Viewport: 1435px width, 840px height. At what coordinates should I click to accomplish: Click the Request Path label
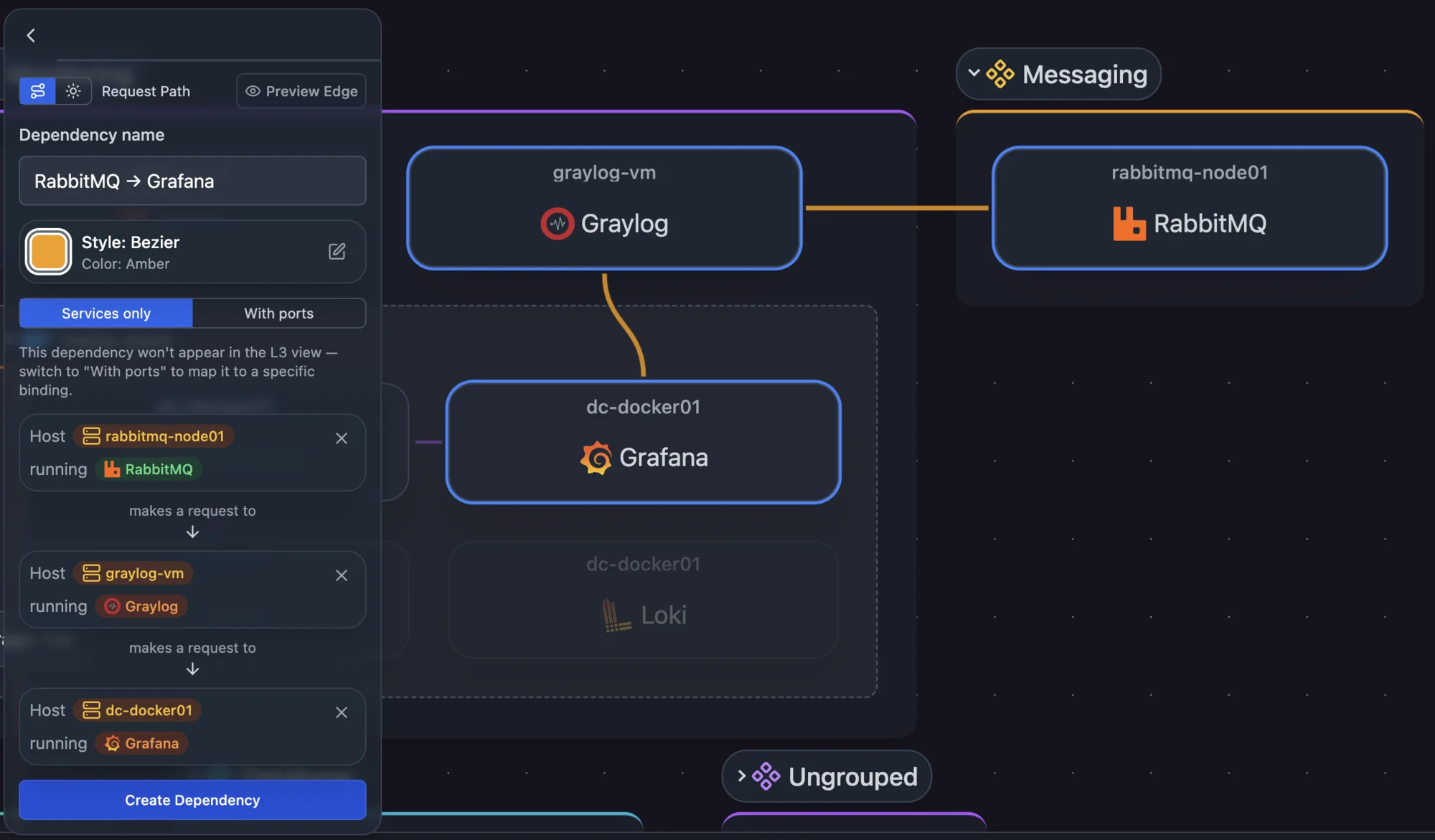(x=146, y=91)
